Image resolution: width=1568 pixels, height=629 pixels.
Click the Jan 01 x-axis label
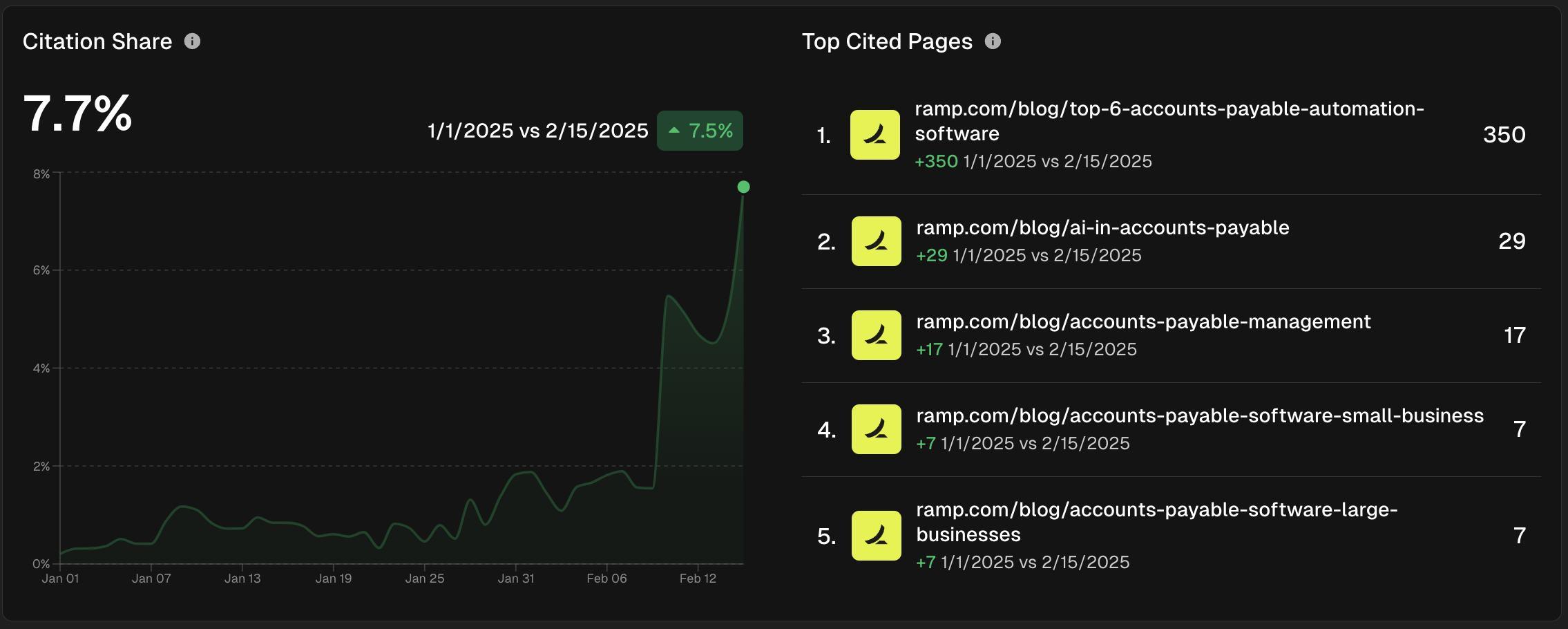(60, 579)
